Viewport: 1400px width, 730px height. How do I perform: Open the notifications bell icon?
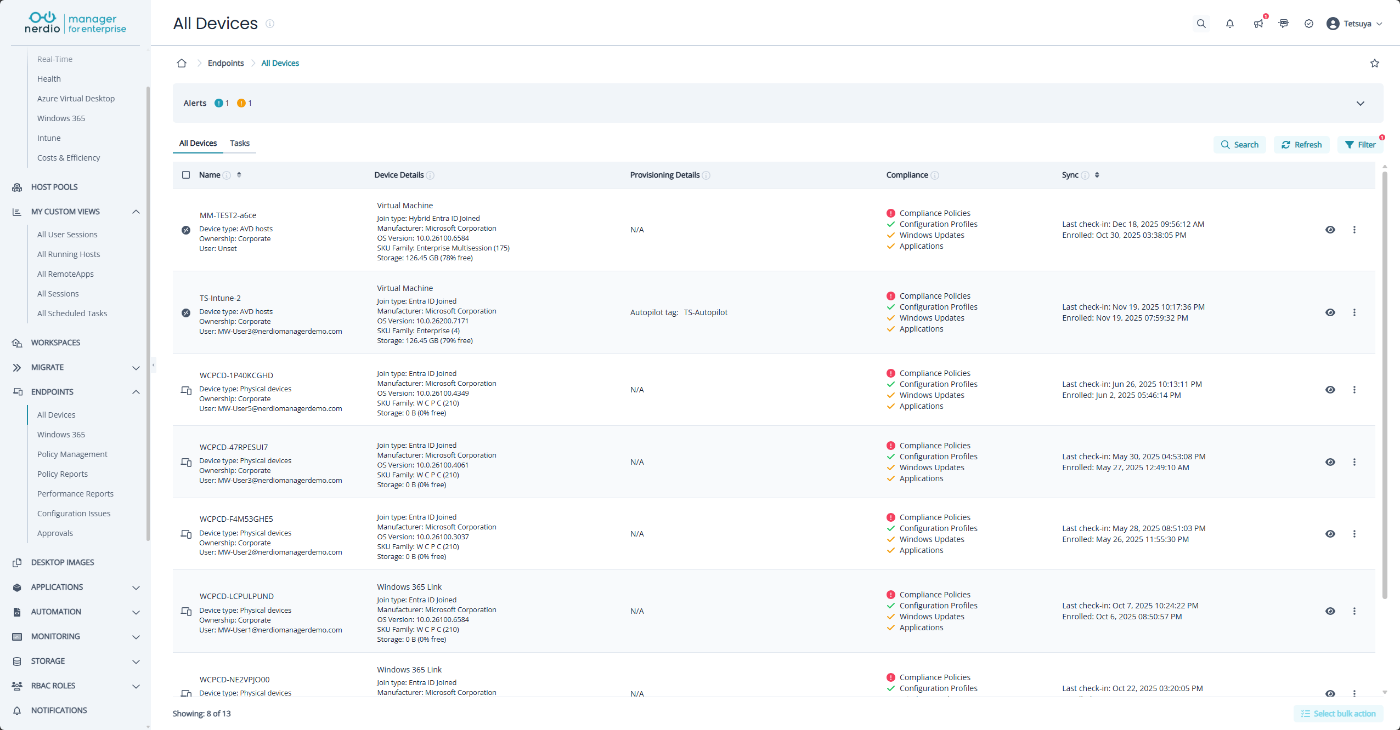point(1230,24)
